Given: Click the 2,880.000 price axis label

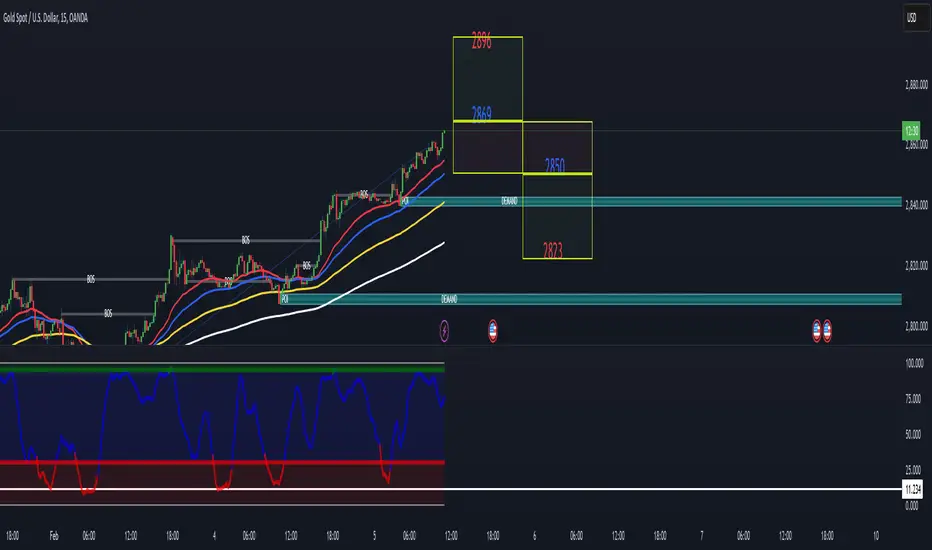Looking at the screenshot, I should tap(916, 85).
